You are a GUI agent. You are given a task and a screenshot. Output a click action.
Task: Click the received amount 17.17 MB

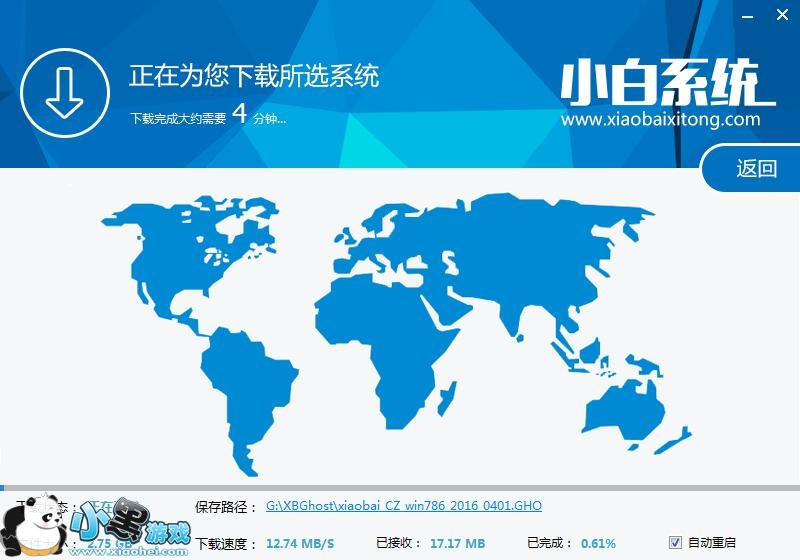(457, 544)
